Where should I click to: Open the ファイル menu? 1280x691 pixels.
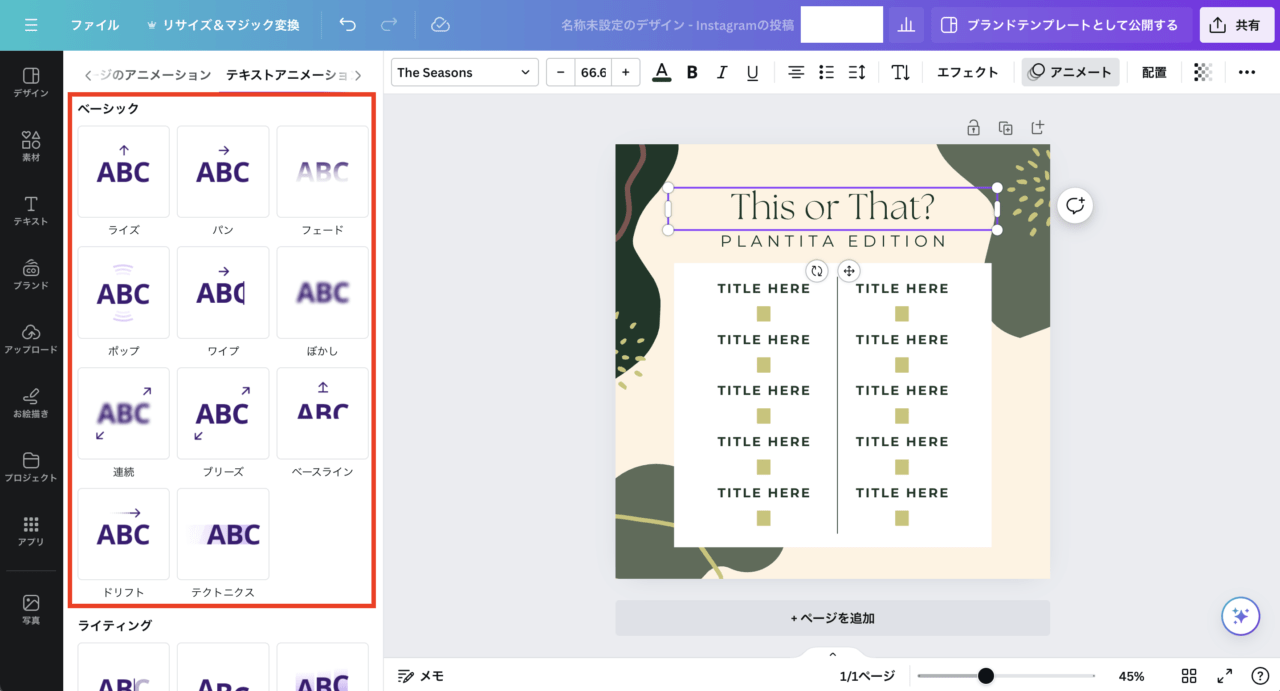pyautogui.click(x=94, y=25)
